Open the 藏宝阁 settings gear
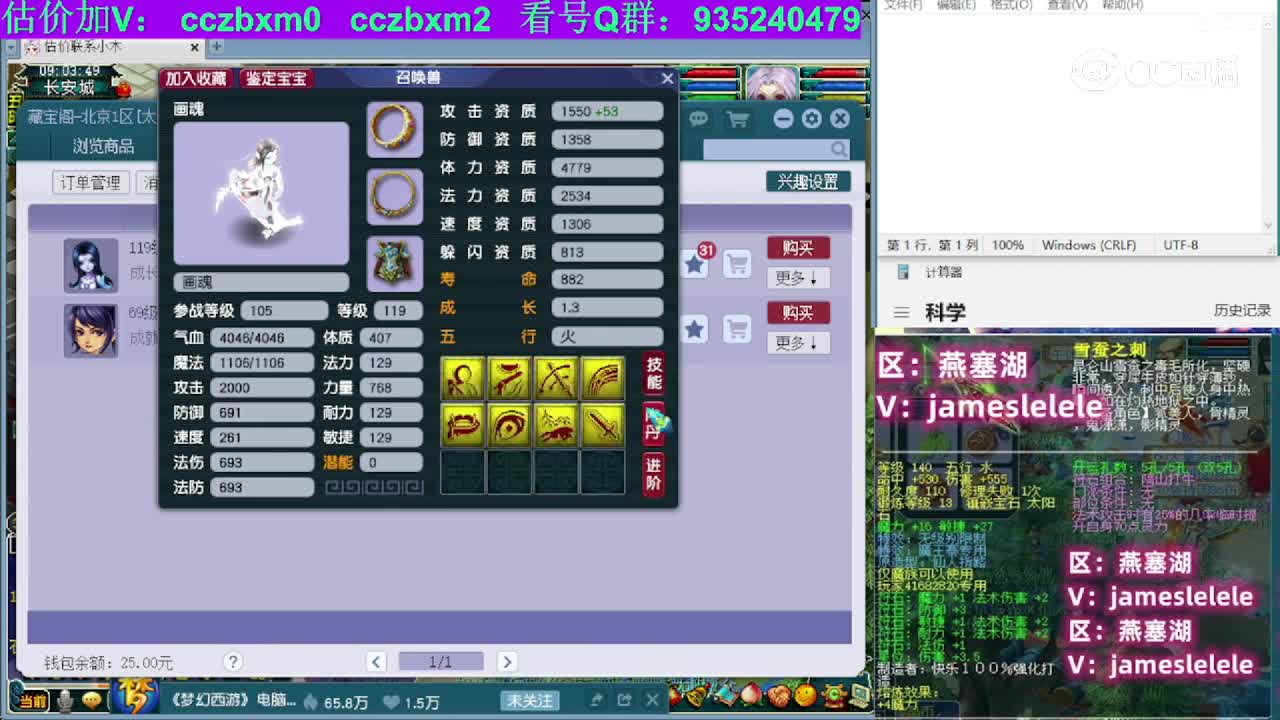1280x720 pixels. click(x=811, y=119)
